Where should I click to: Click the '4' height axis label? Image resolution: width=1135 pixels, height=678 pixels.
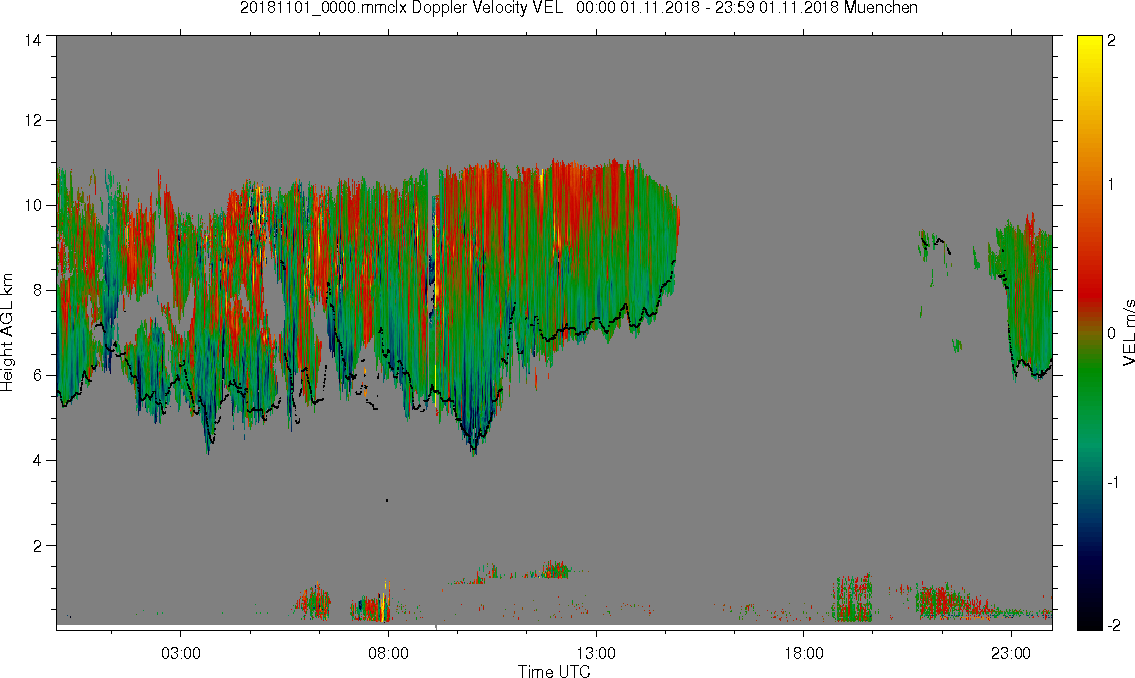point(37,460)
